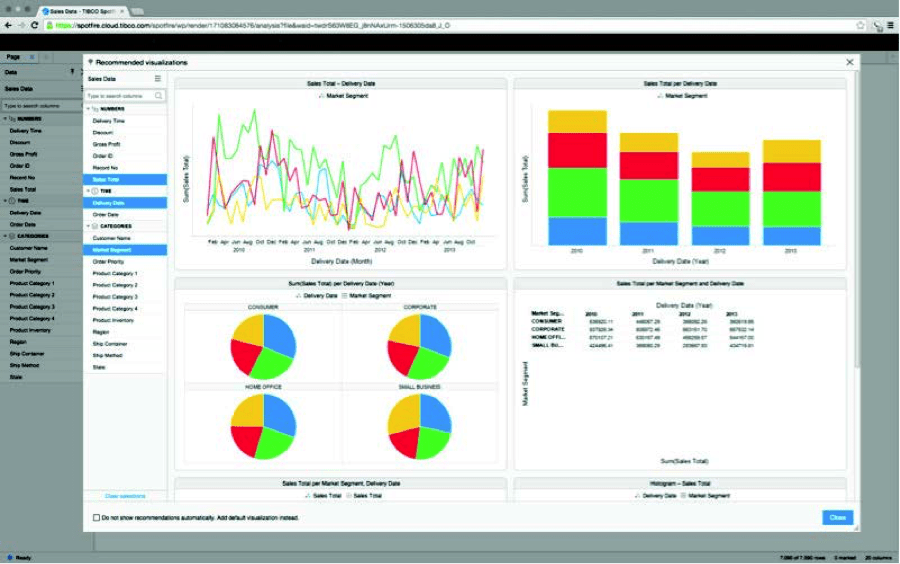
Task: Open the Chrome hamburger menu icon
Action: [889, 24]
